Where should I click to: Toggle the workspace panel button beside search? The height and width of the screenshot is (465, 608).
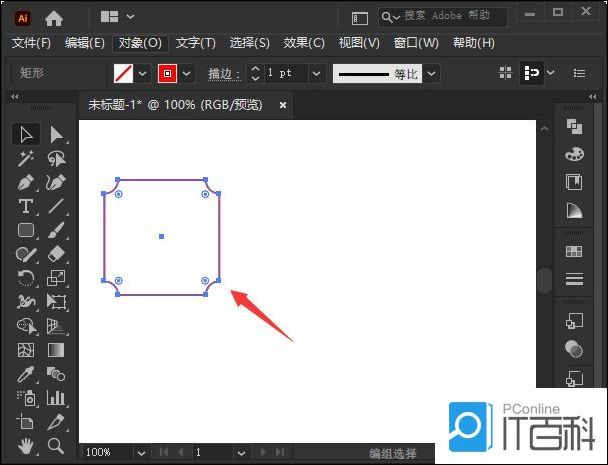coord(359,18)
